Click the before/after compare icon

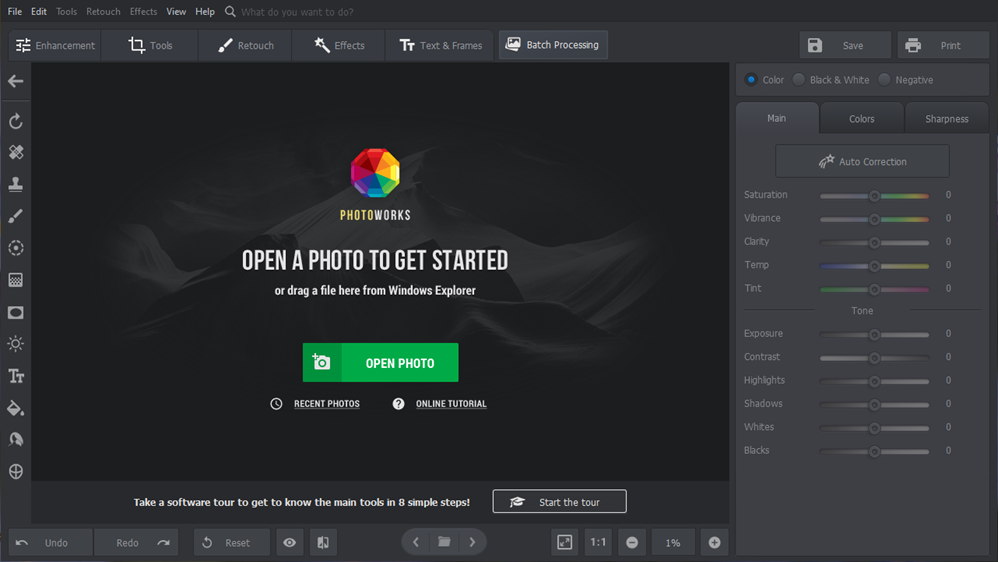tap(323, 542)
